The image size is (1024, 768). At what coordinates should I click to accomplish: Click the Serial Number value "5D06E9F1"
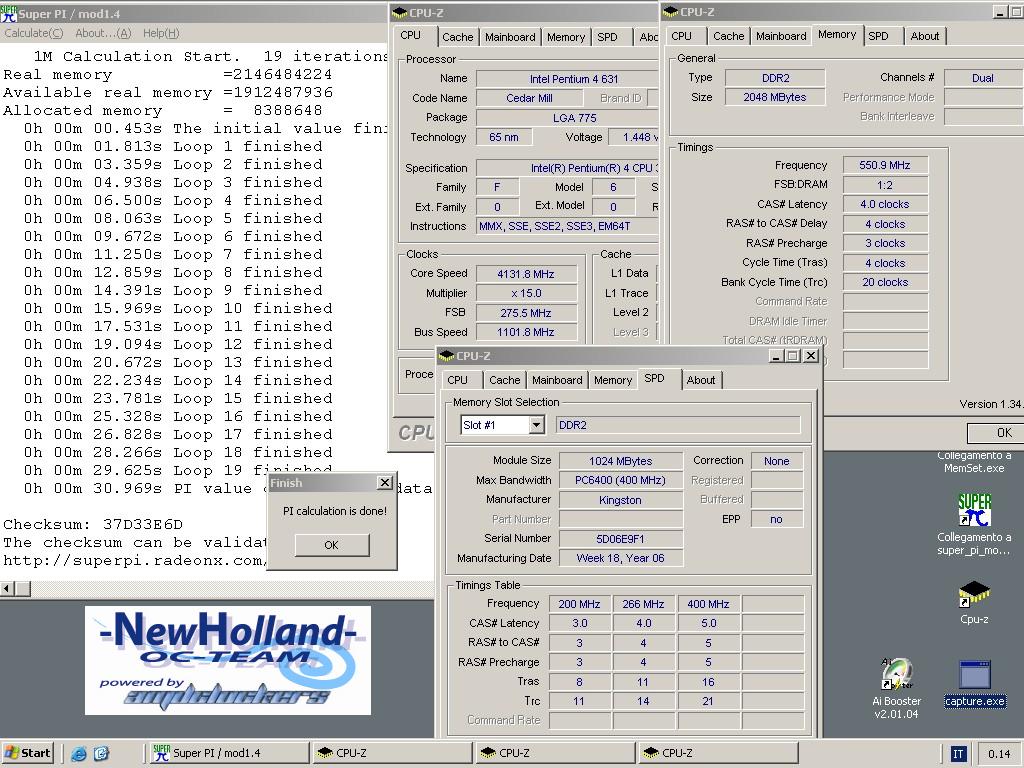click(620, 539)
